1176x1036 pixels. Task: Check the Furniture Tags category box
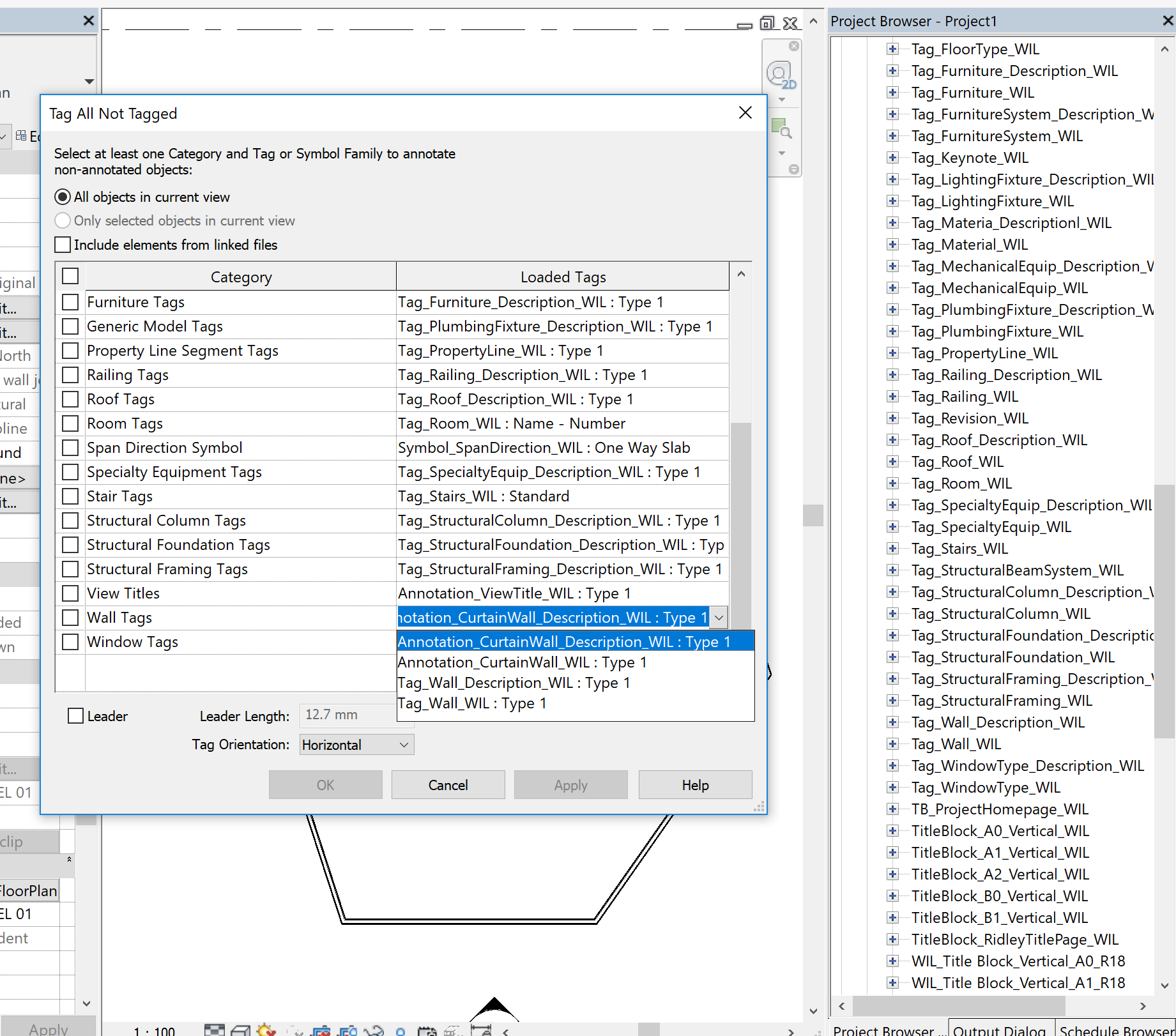tap(70, 301)
